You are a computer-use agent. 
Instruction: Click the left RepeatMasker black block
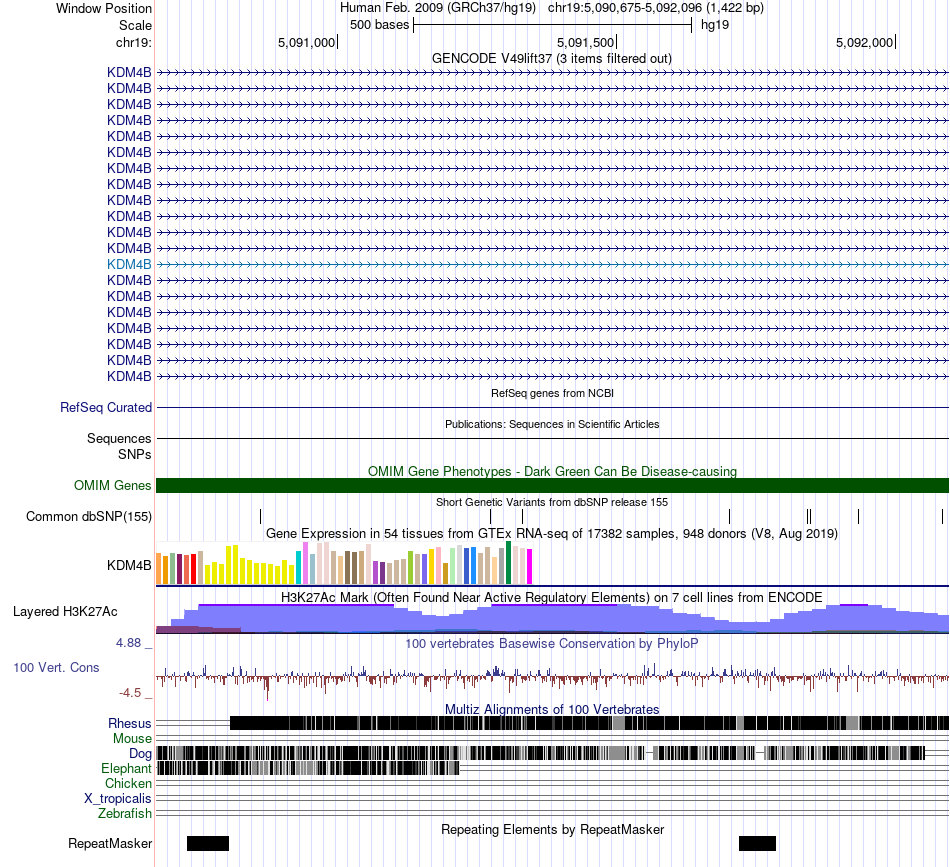tap(208, 843)
